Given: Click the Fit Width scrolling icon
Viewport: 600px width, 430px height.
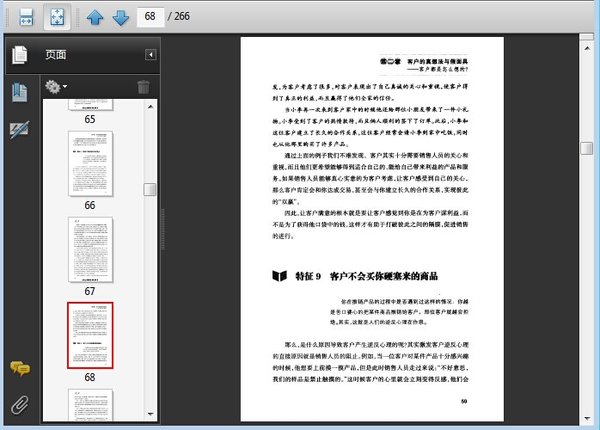Looking at the screenshot, I should point(26,17).
